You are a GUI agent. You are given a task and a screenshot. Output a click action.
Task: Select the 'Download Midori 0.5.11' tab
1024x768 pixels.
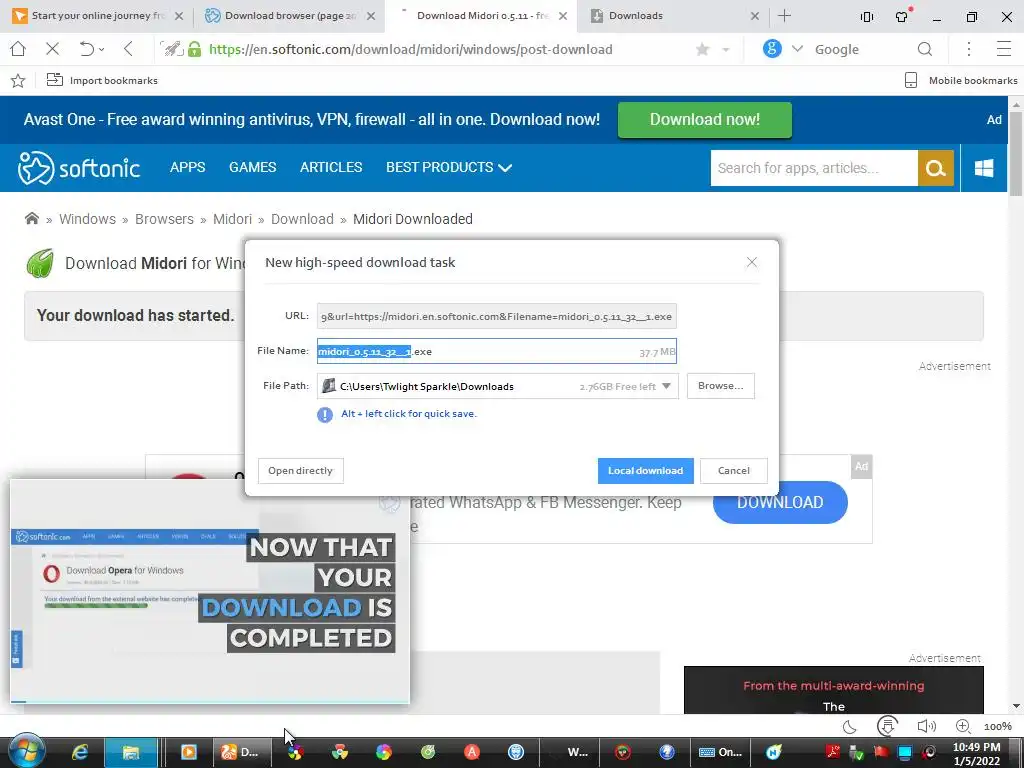click(x=481, y=16)
